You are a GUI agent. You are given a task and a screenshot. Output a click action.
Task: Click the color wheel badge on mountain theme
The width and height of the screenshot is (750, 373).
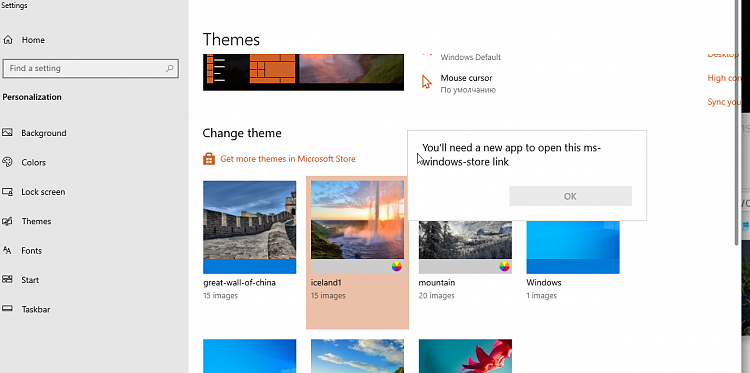tap(504, 266)
